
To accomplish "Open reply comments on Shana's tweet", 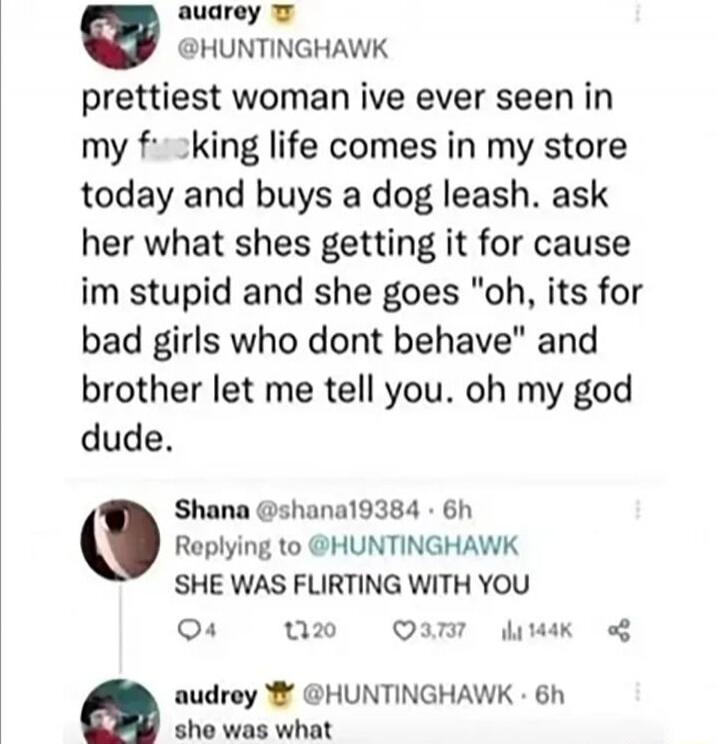I will coord(197,631).
